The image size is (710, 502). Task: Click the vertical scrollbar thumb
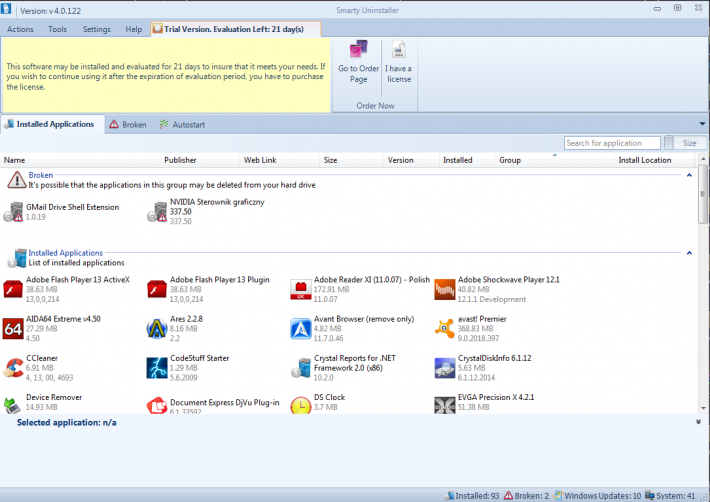pyautogui.click(x=703, y=194)
